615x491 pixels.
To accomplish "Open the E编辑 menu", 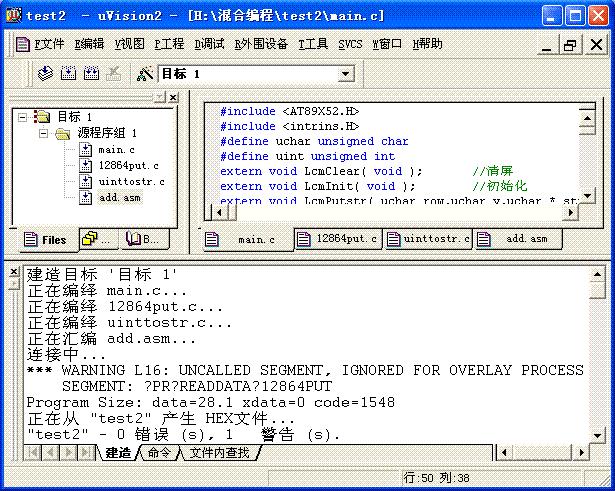I will click(89, 44).
